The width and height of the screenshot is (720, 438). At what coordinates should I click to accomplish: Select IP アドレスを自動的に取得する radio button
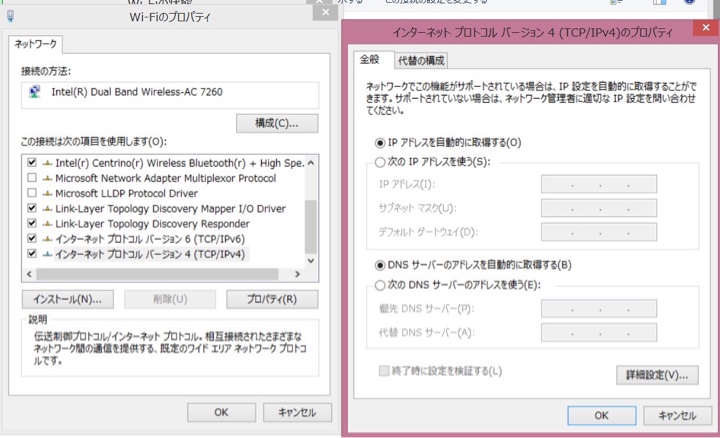point(380,143)
